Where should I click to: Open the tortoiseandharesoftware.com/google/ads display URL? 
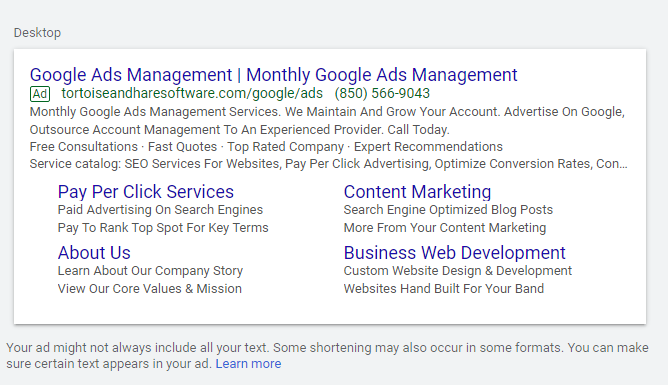[x=192, y=93]
